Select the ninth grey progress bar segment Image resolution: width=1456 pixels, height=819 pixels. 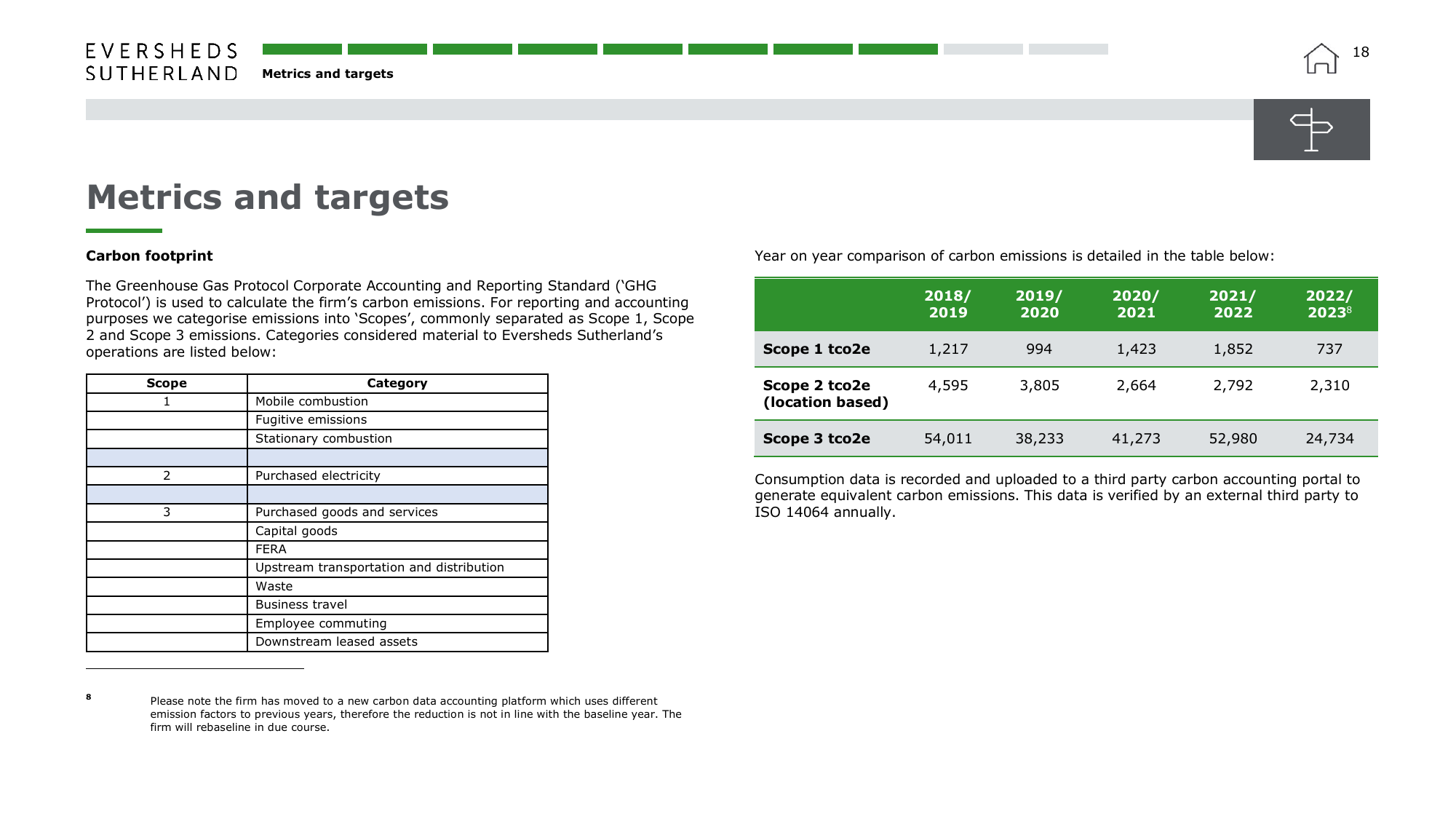pyautogui.click(x=983, y=49)
